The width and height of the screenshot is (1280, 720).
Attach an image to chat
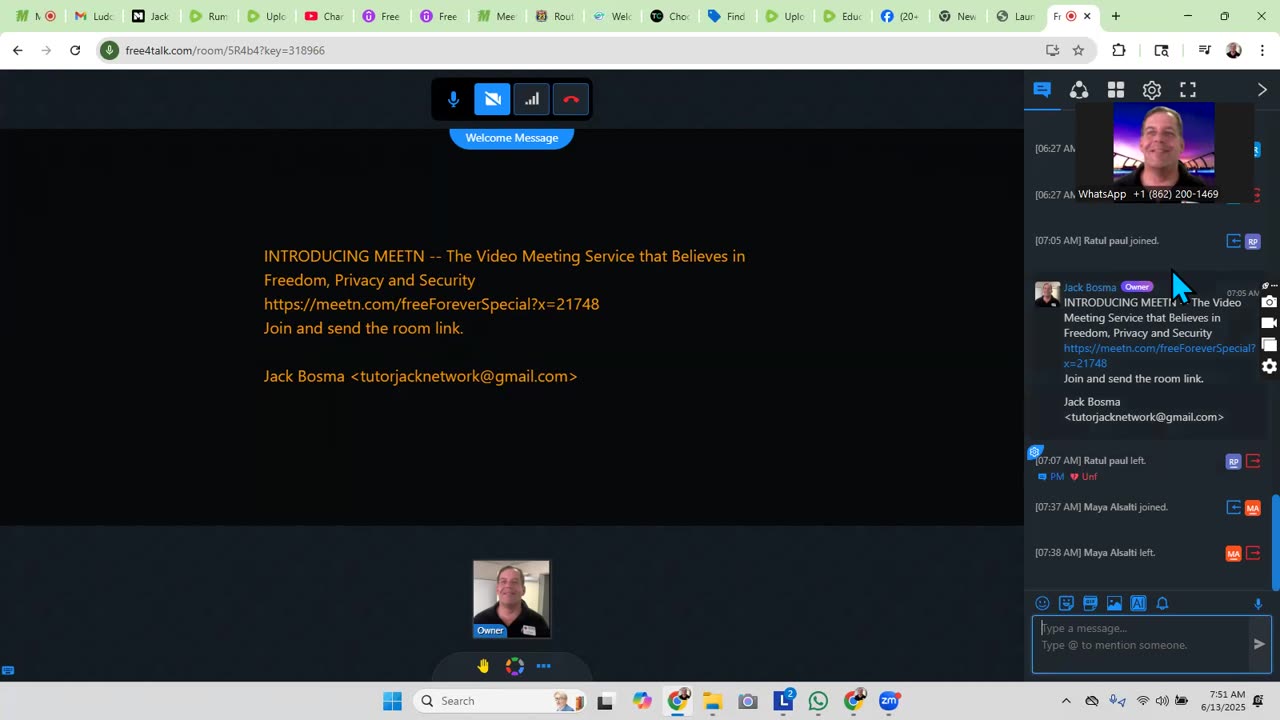(x=1114, y=603)
